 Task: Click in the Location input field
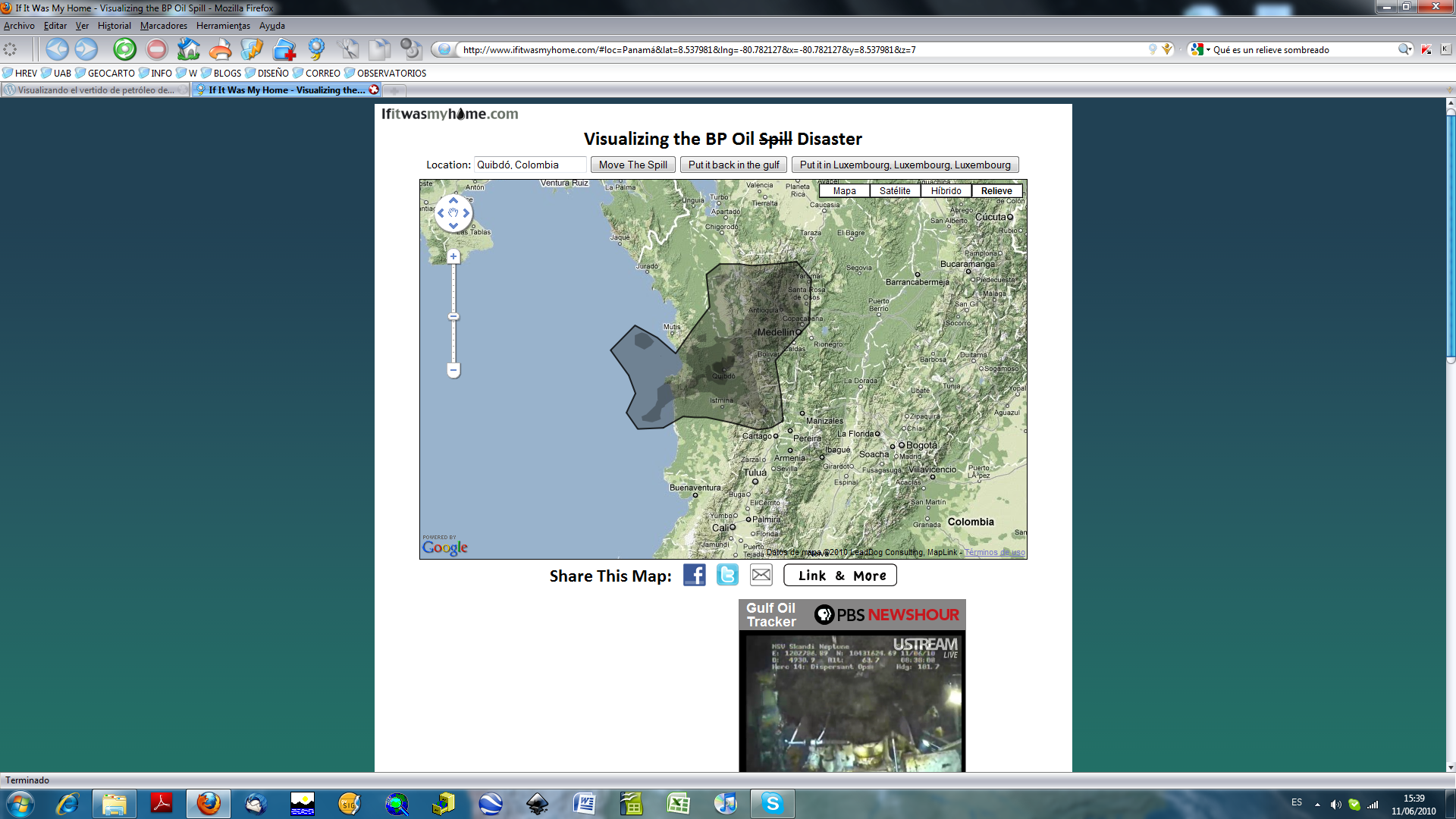530,165
